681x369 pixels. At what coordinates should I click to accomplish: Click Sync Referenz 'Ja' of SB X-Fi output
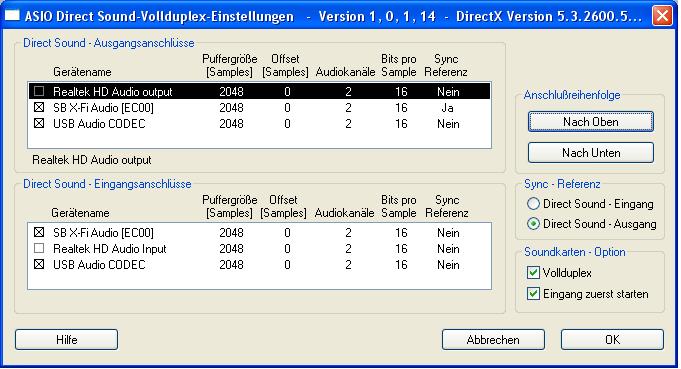(x=448, y=108)
